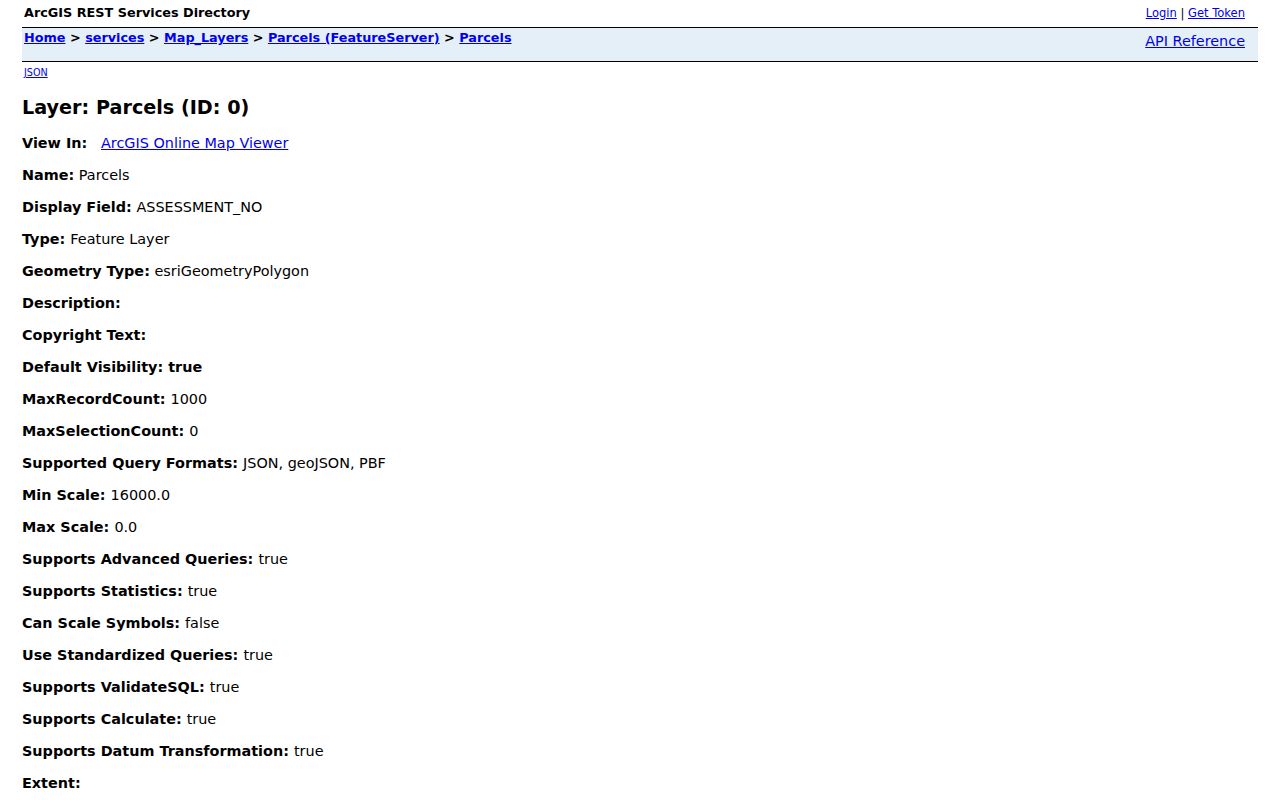
Task: Click the Use Standardized Queries label
Action: 130,655
